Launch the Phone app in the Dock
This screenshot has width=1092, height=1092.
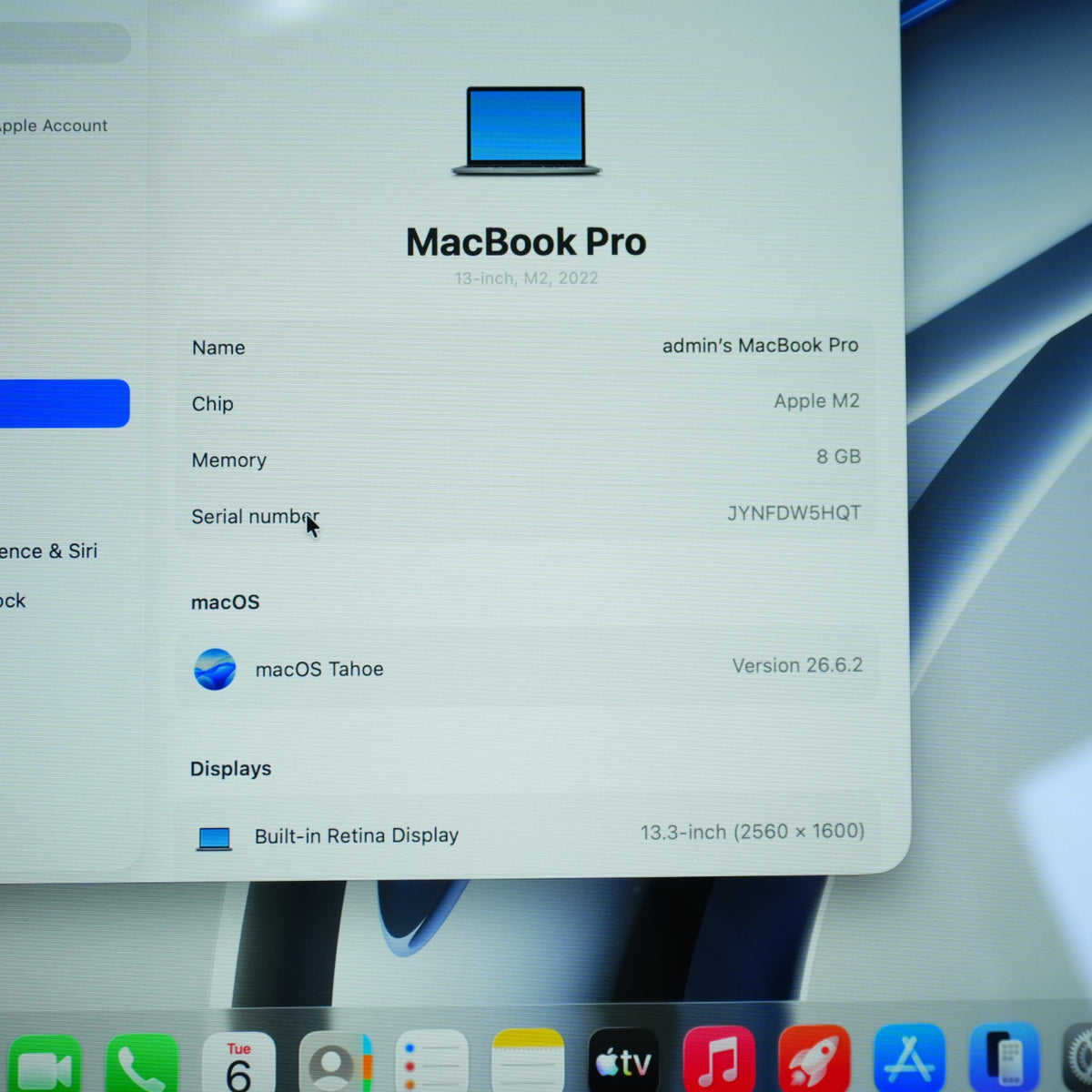[142, 1065]
